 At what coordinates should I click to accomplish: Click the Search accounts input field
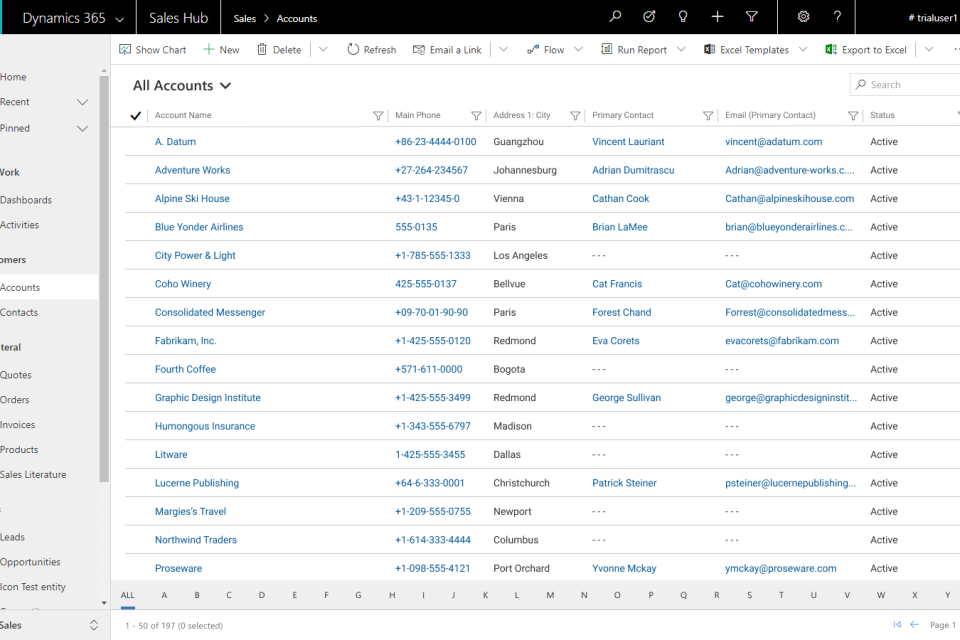pos(910,85)
